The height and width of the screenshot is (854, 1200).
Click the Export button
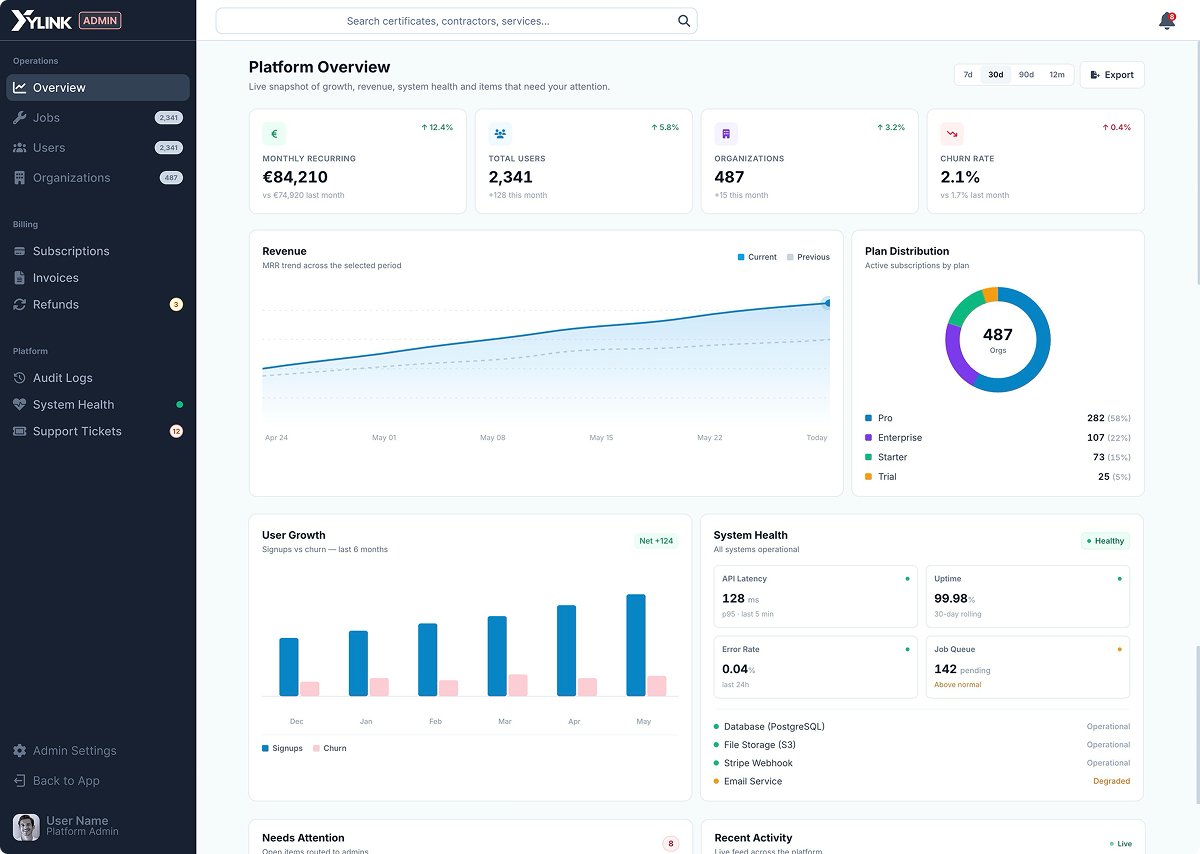pyautogui.click(x=1112, y=75)
